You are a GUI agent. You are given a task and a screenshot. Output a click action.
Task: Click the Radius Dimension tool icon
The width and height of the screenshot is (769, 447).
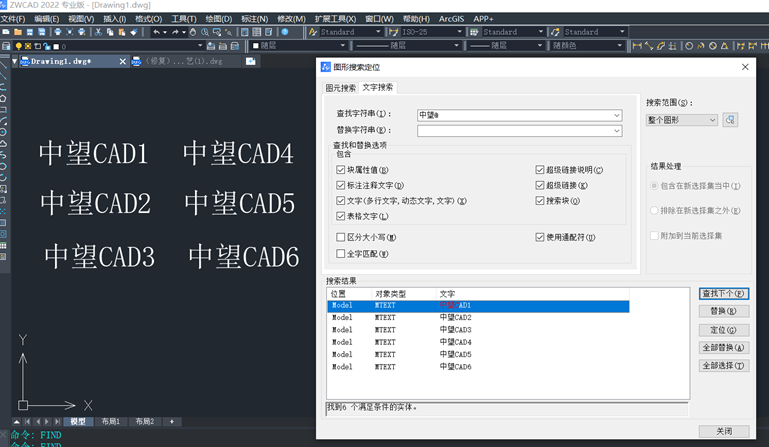(689, 46)
